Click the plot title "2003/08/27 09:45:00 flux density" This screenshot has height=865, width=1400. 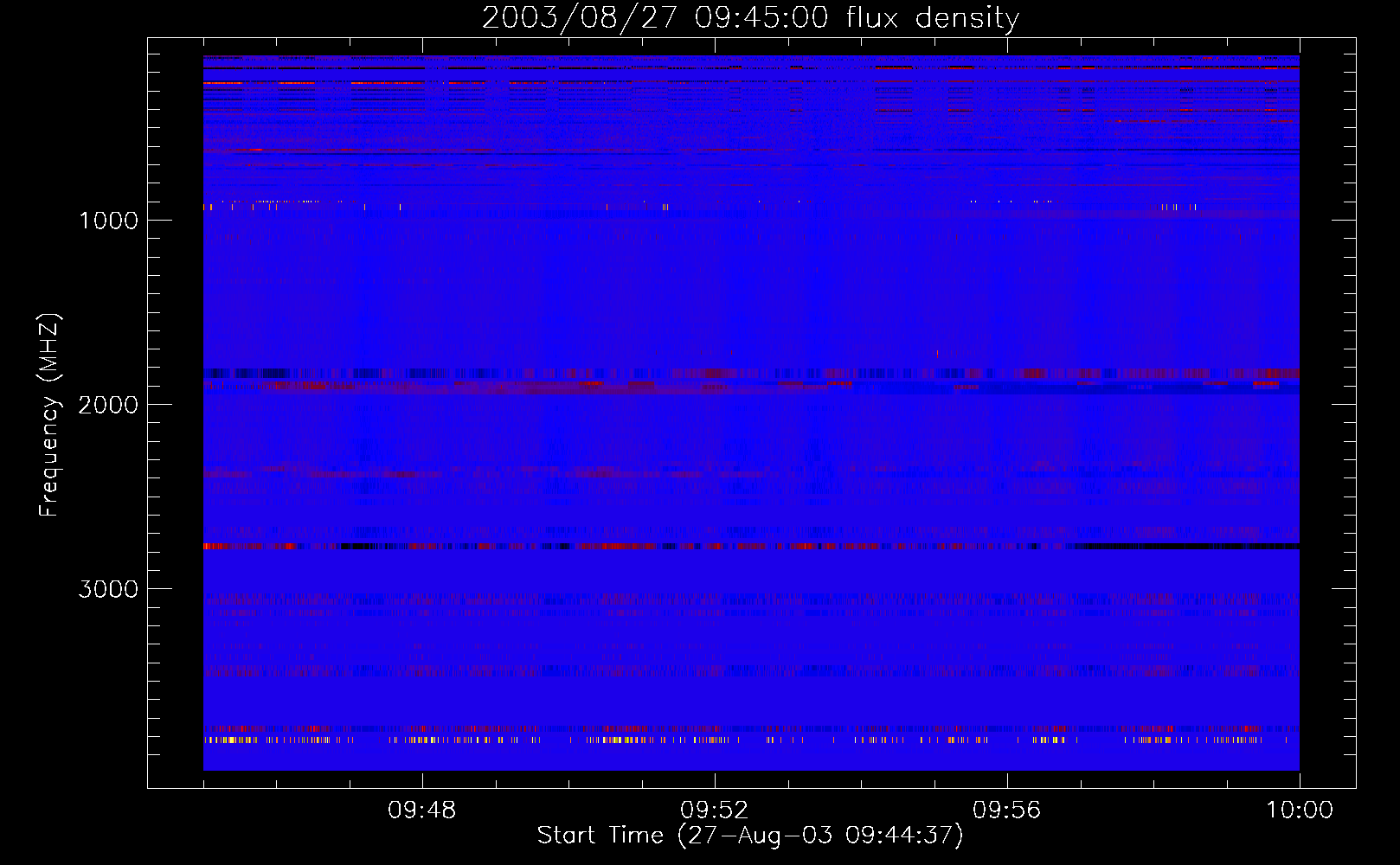click(x=750, y=18)
